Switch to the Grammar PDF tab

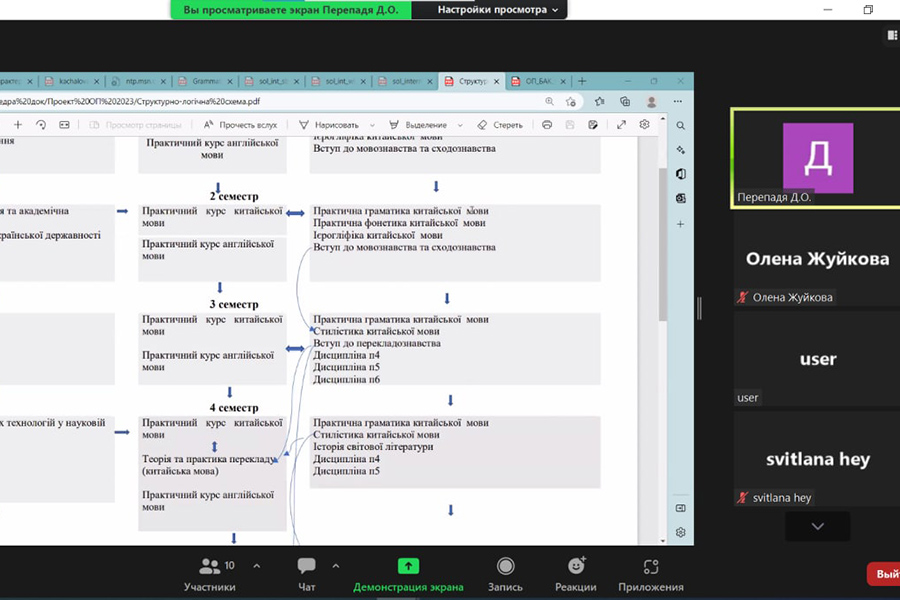point(205,82)
